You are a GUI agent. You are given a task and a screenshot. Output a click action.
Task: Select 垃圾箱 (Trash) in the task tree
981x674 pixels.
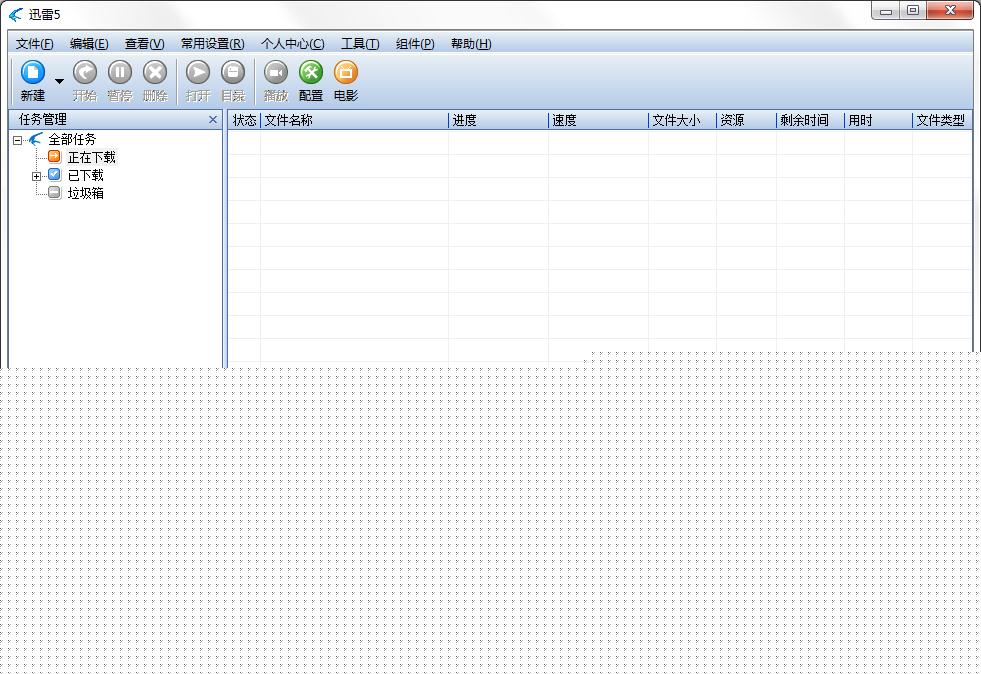tap(85, 193)
